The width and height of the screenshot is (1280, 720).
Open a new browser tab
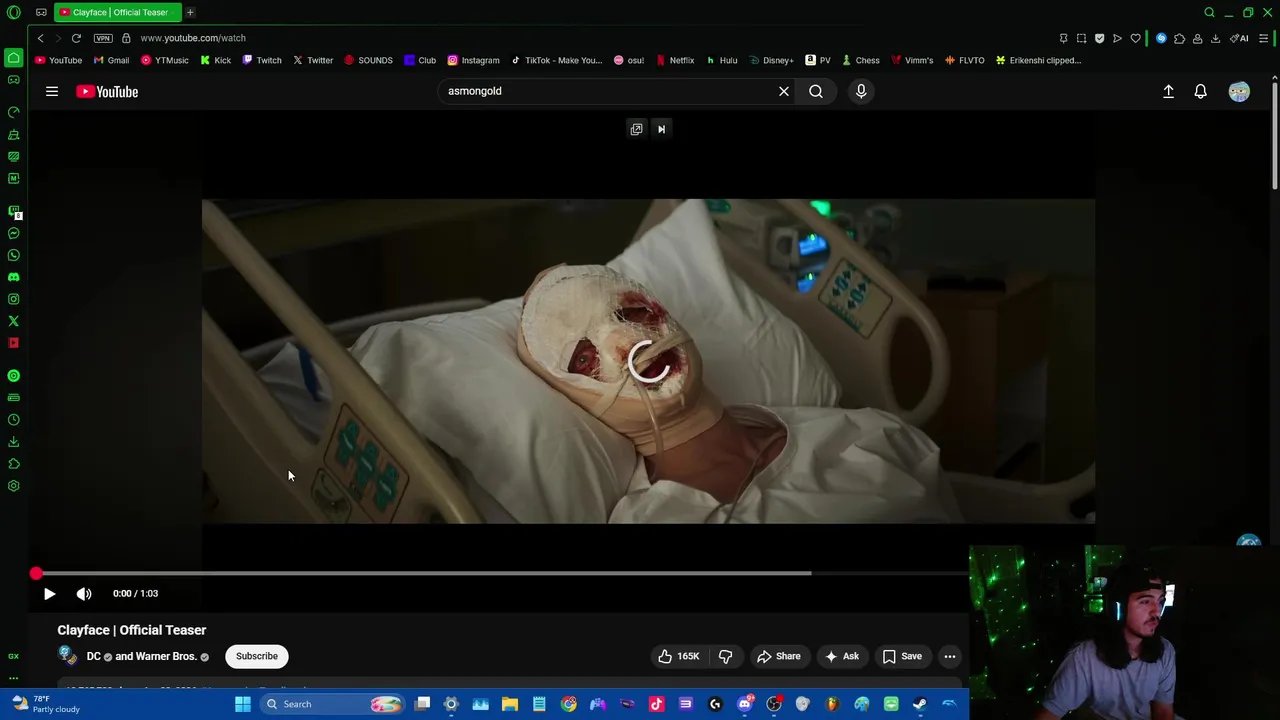pos(190,12)
